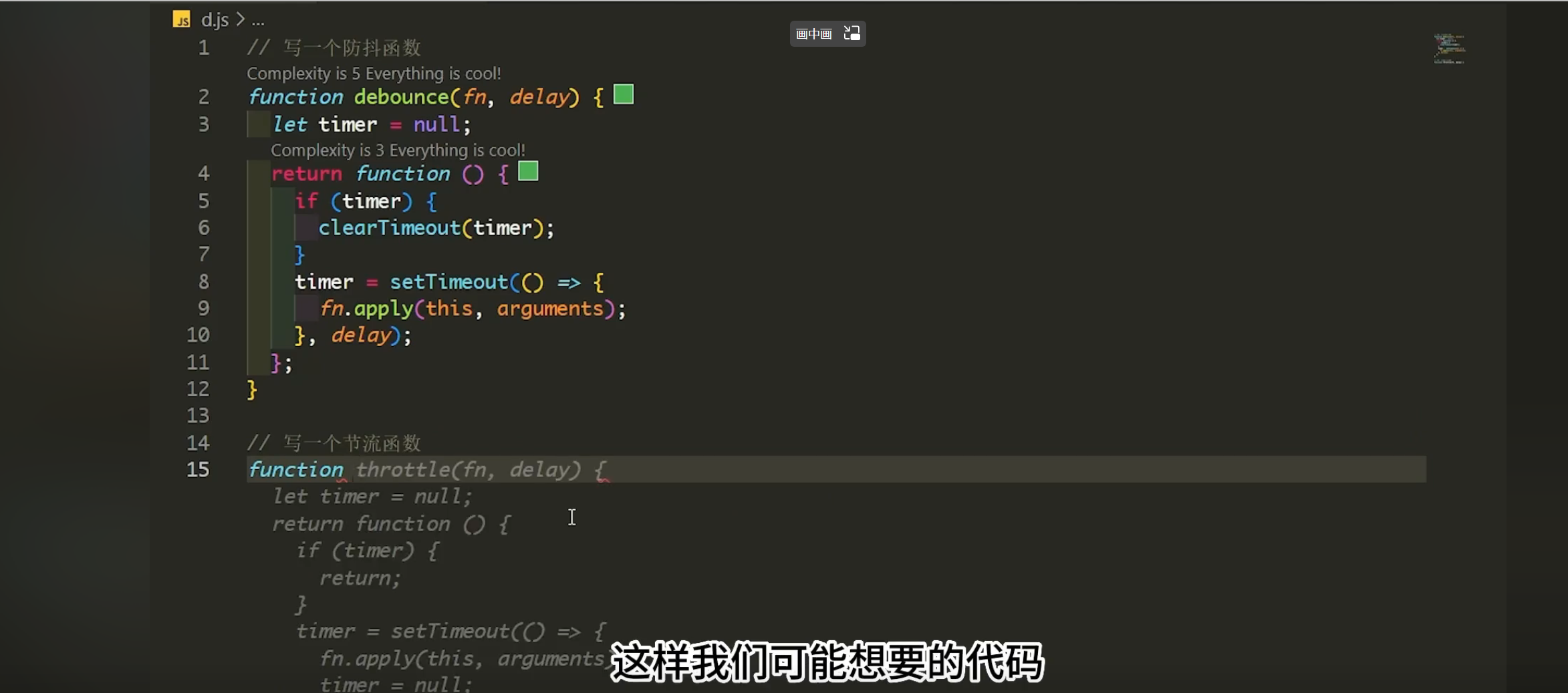Screen dimensions: 1568x693
Task: Click the 'debounce' function name
Action: 401,97
